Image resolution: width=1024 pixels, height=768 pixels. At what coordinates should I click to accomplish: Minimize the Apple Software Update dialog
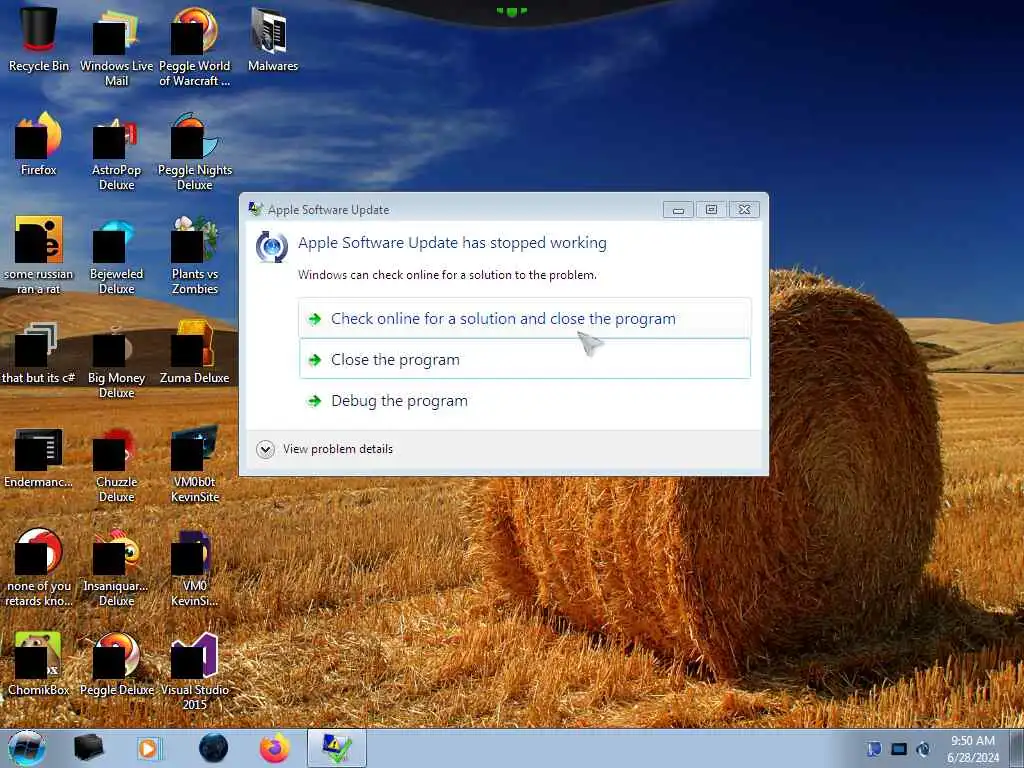[679, 210]
